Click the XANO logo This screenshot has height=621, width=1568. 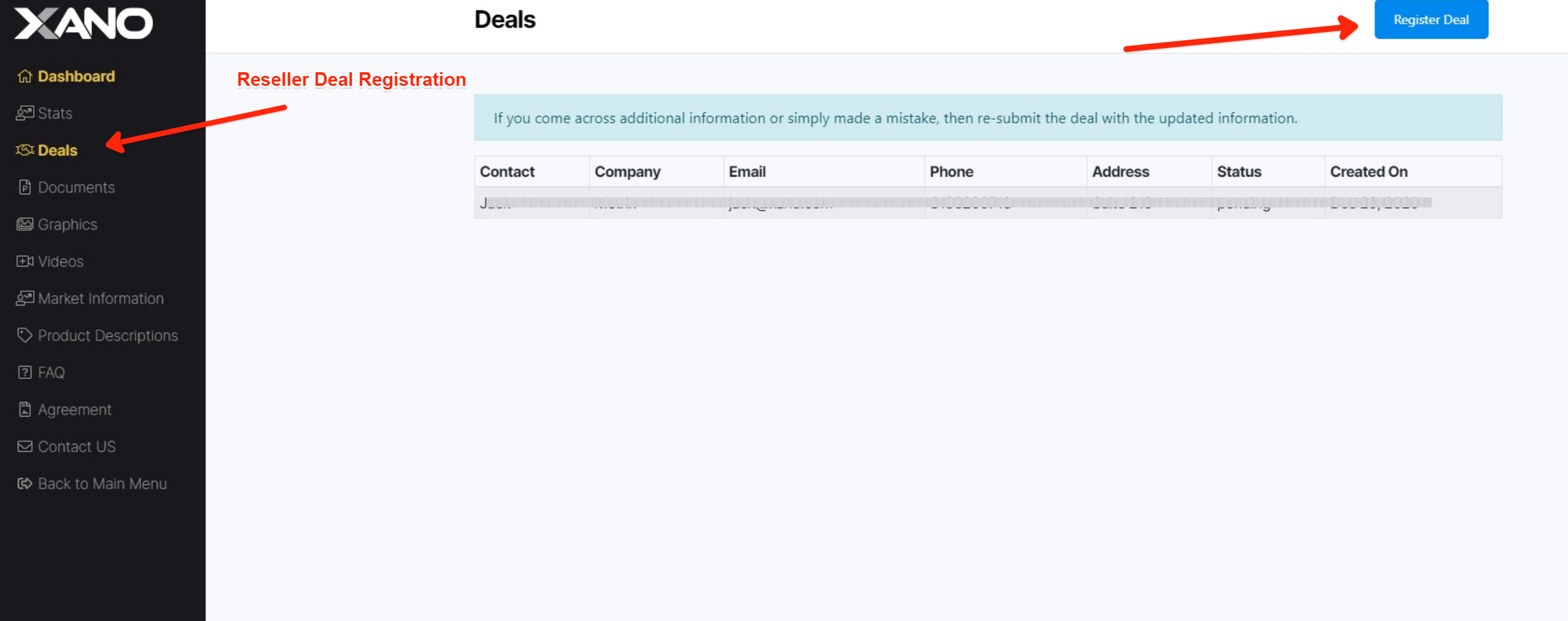tap(83, 23)
